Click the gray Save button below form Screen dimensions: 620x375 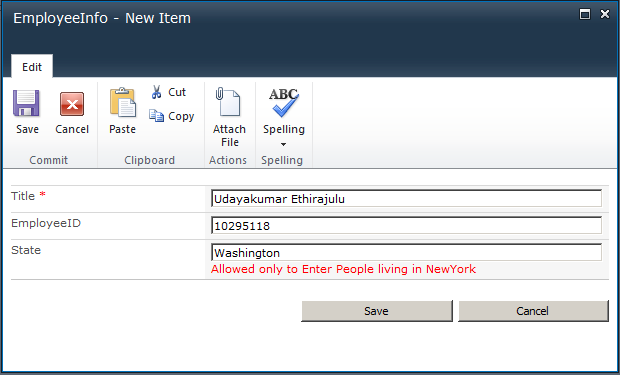pos(377,311)
